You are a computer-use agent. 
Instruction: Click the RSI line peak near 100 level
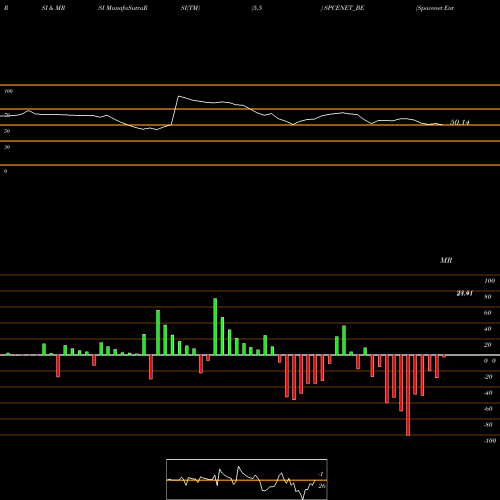tap(179, 96)
